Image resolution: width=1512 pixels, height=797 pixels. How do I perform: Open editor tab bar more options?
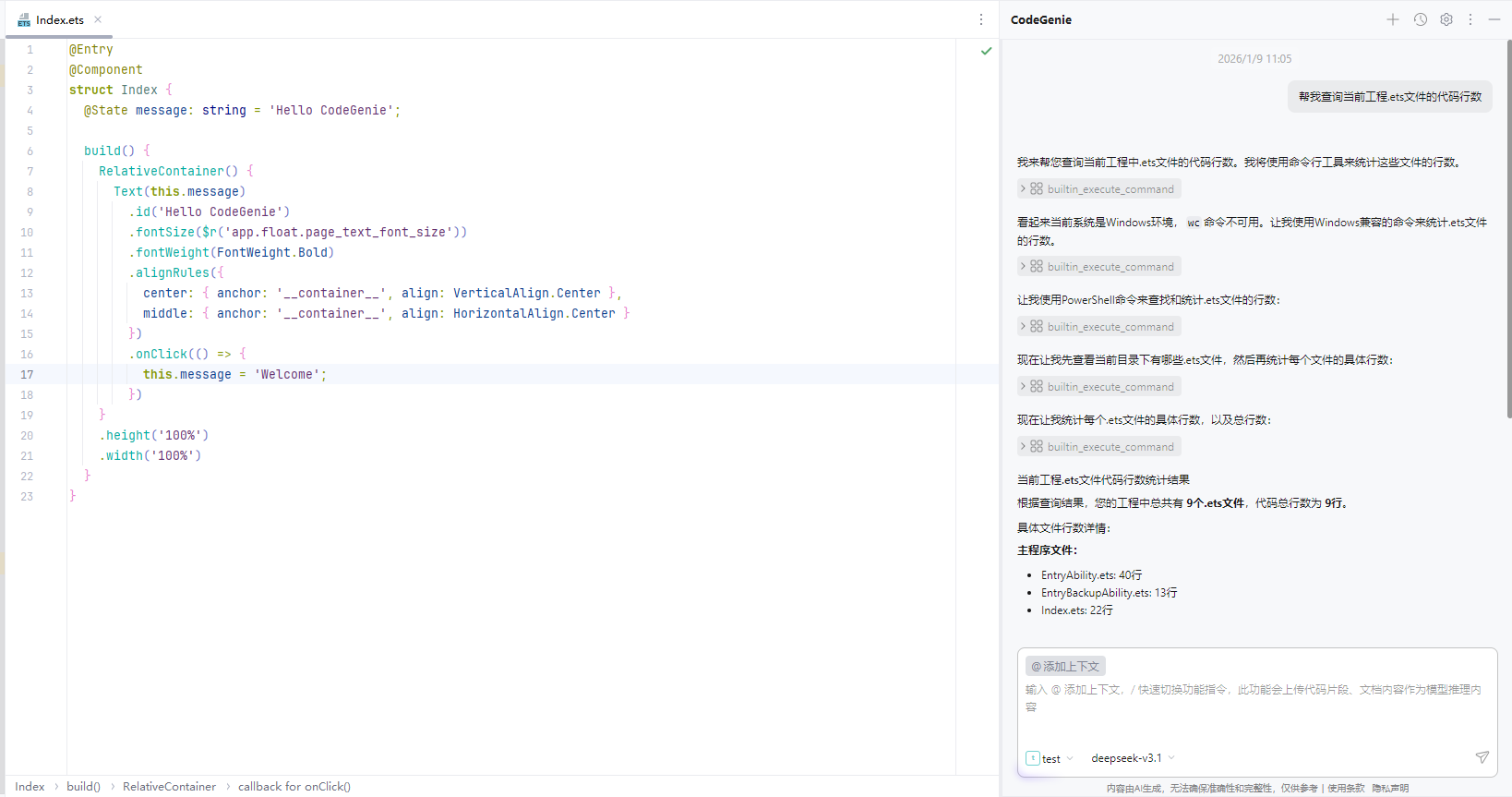point(980,19)
